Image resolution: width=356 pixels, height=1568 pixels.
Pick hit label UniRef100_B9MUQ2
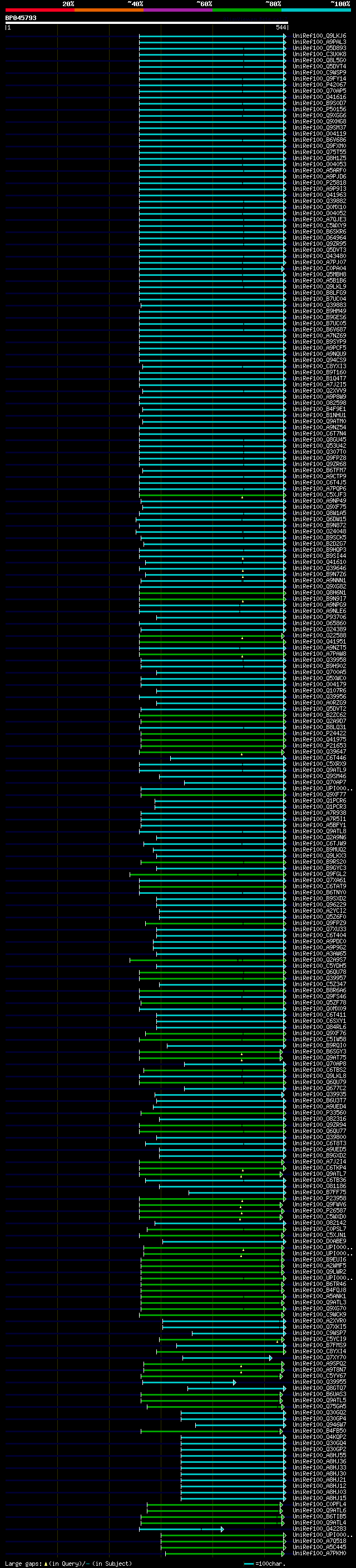click(x=319, y=849)
